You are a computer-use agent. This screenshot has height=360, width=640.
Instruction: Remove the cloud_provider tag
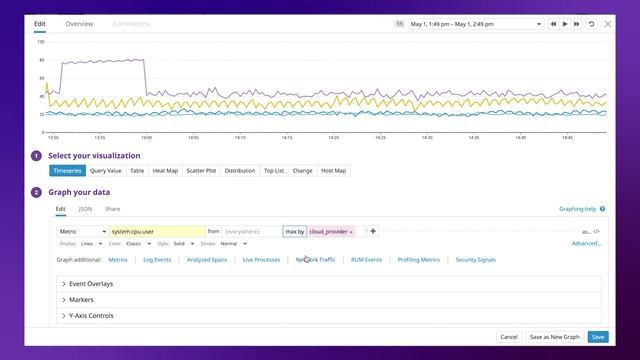[351, 232]
